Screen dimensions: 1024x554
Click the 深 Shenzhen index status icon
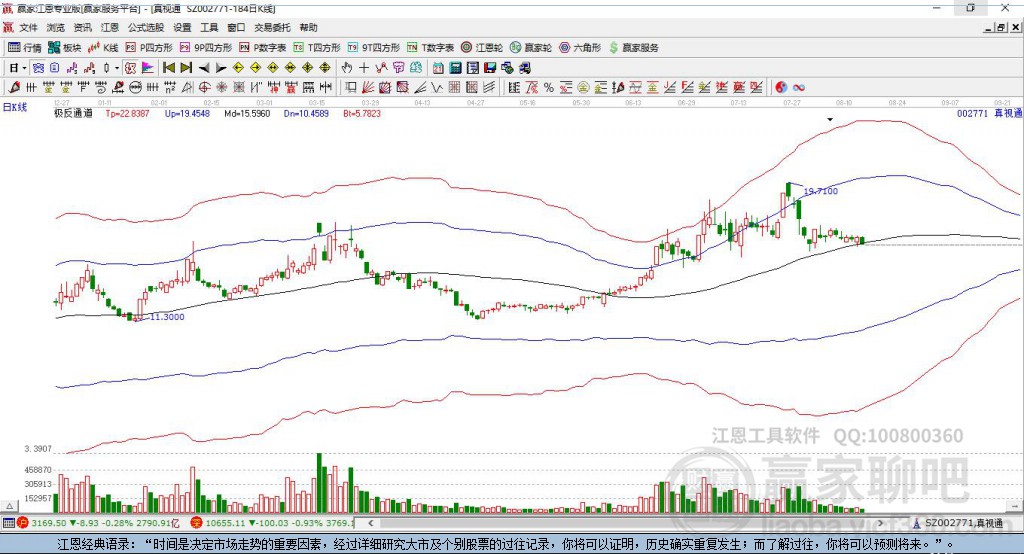pos(197,523)
